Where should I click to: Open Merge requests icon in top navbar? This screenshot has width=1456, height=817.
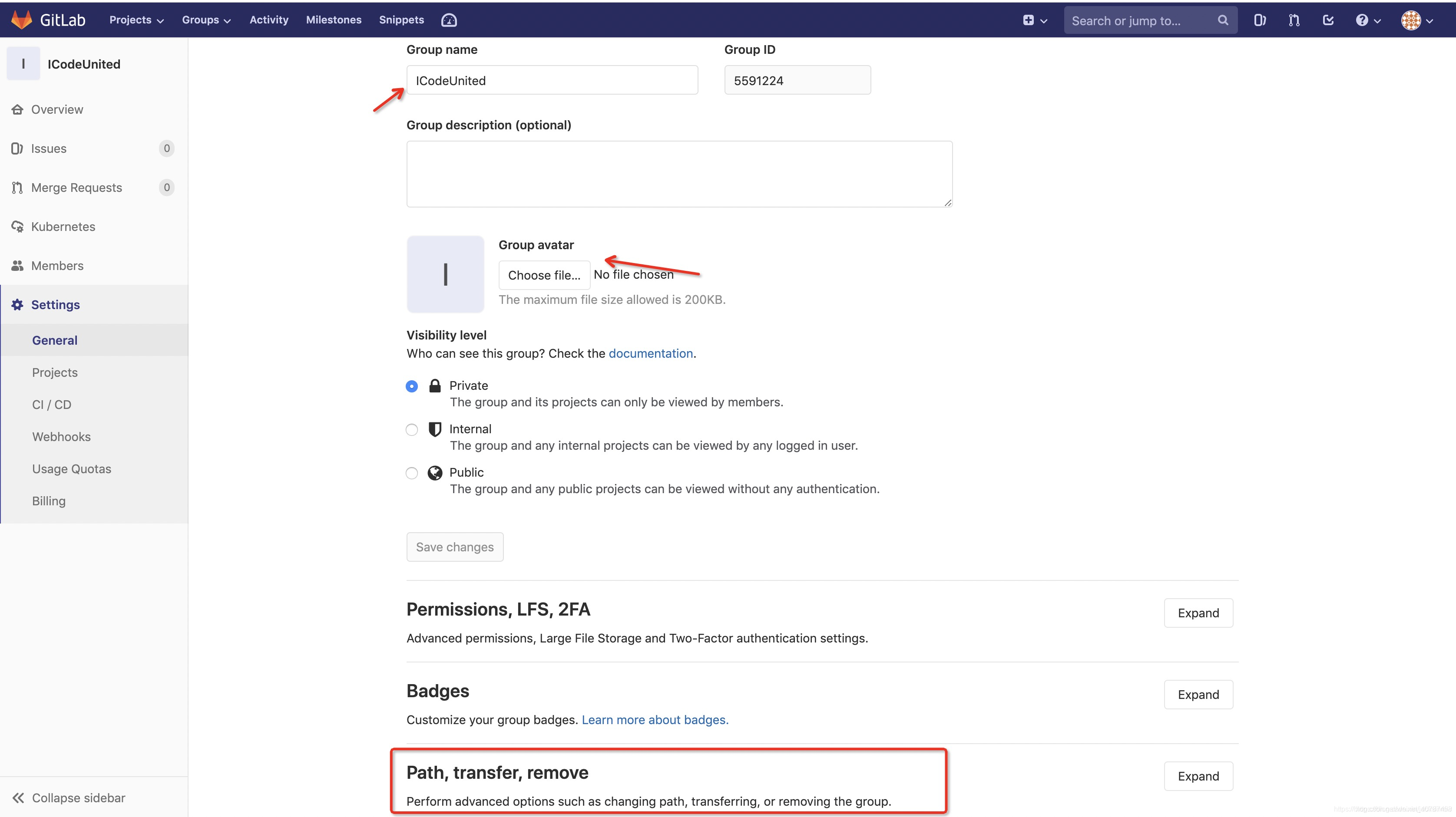coord(1294,20)
